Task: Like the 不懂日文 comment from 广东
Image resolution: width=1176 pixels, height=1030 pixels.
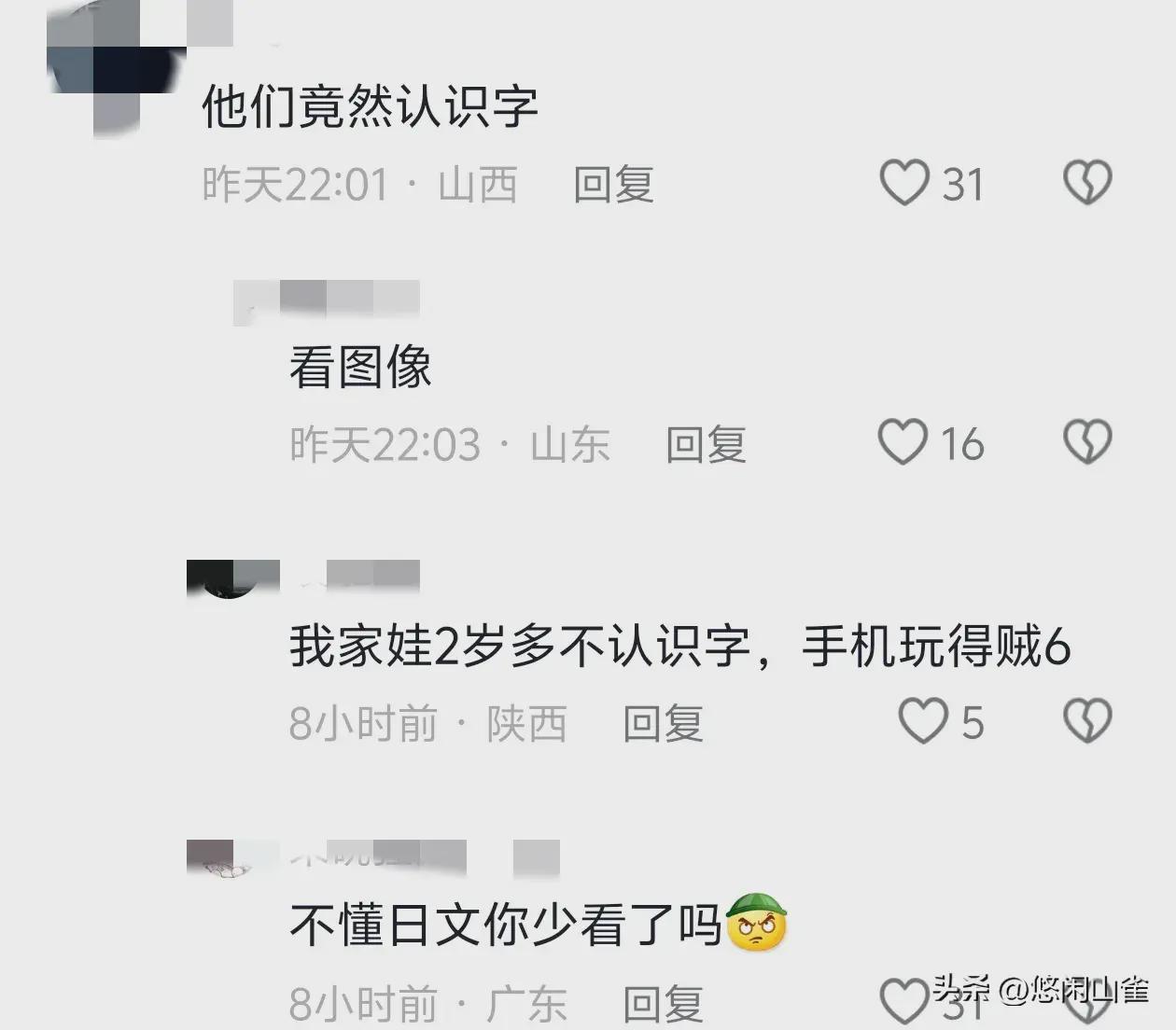Action: (x=904, y=1002)
